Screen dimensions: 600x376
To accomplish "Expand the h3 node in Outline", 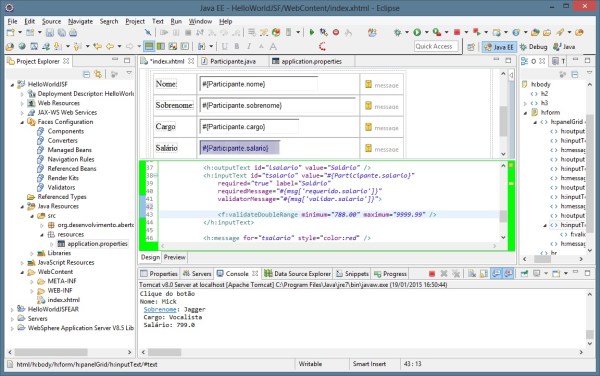I will pyautogui.click(x=525, y=103).
